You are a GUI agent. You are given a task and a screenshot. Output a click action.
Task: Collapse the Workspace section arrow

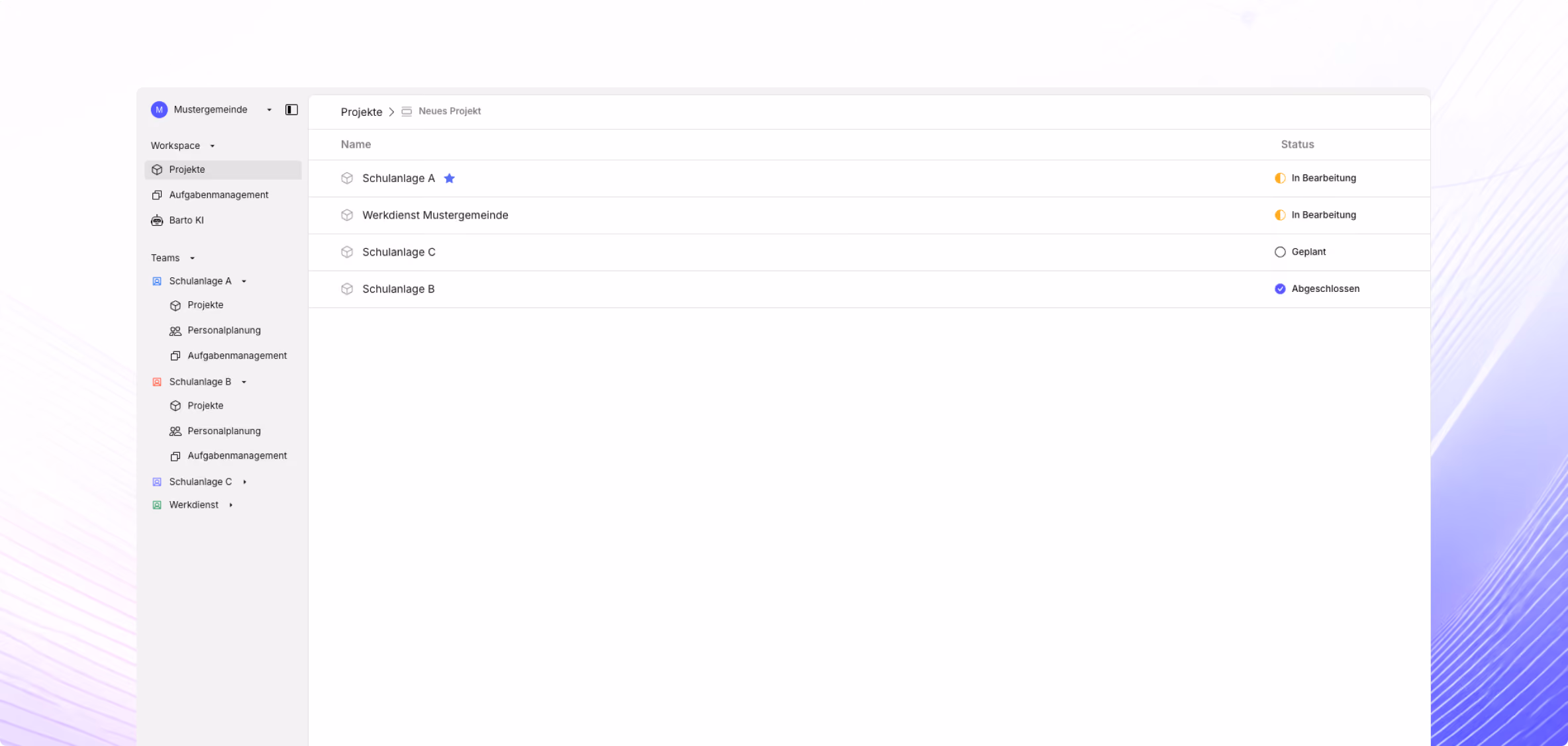tap(213, 146)
